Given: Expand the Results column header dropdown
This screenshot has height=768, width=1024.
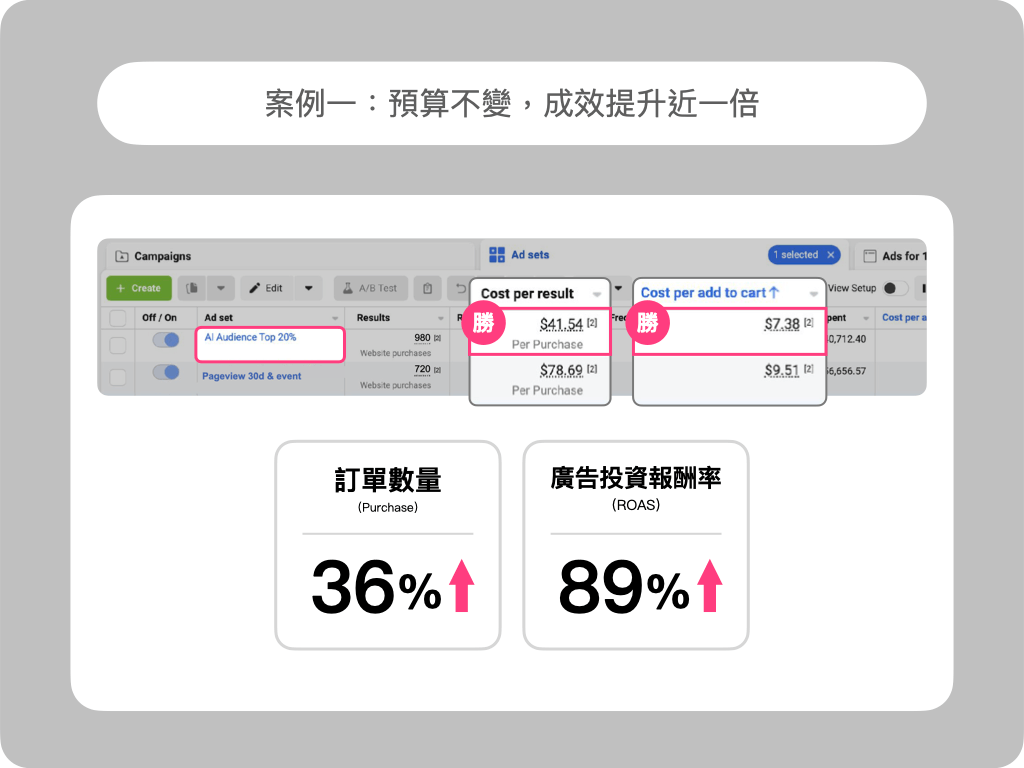Looking at the screenshot, I should click(441, 318).
